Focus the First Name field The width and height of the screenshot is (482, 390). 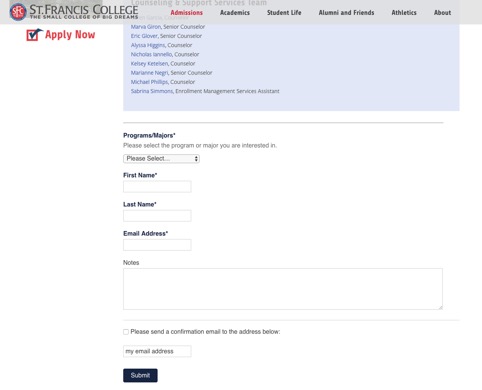(x=157, y=187)
